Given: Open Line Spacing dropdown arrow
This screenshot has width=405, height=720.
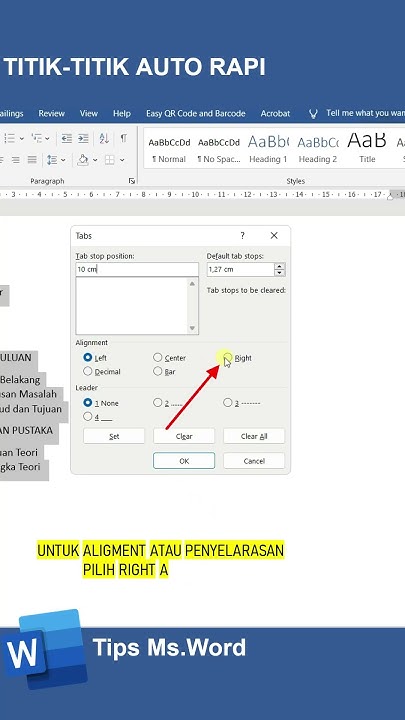Looking at the screenshot, I should click(63, 160).
